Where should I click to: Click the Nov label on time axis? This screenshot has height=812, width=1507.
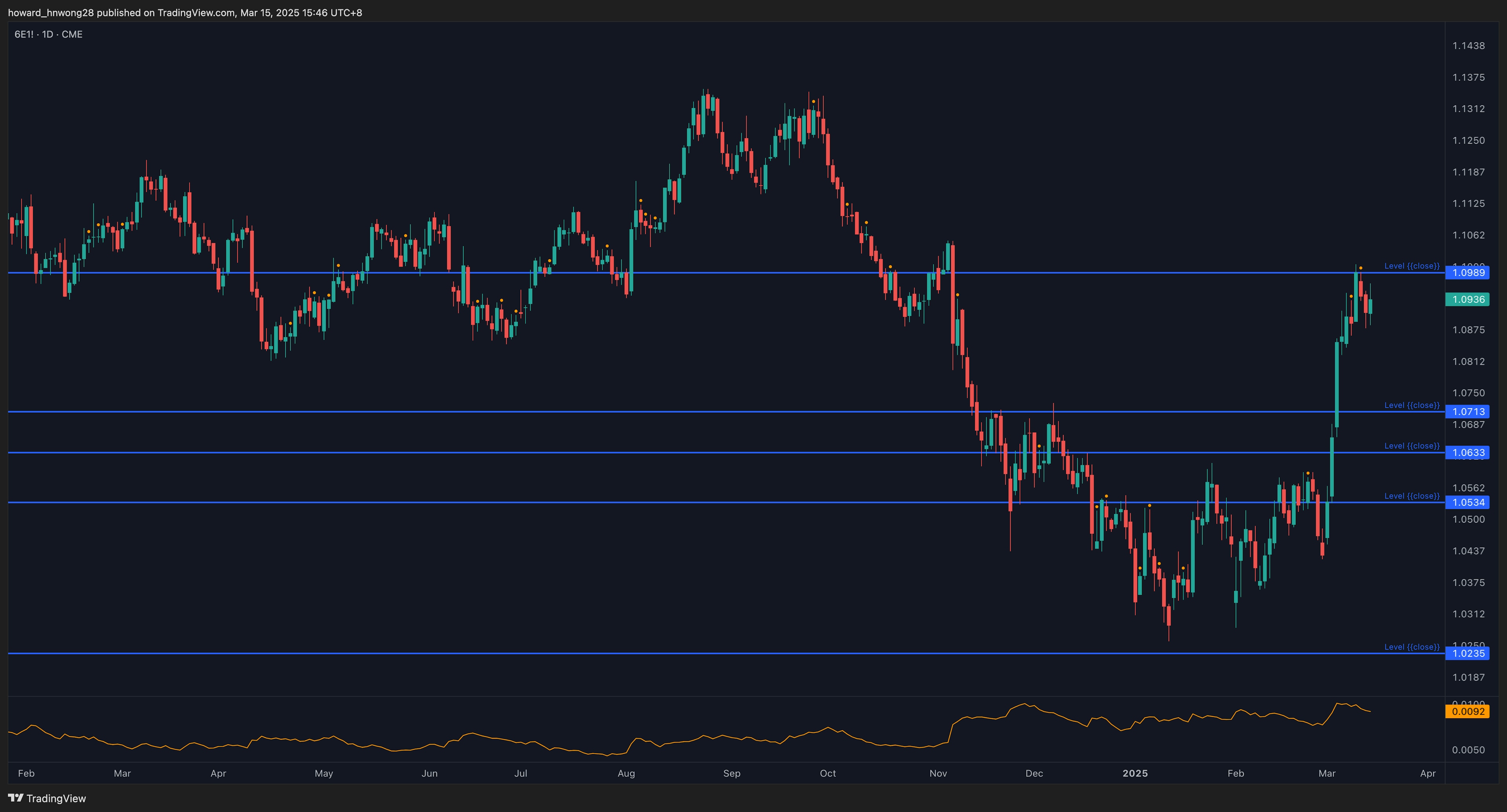click(x=938, y=774)
